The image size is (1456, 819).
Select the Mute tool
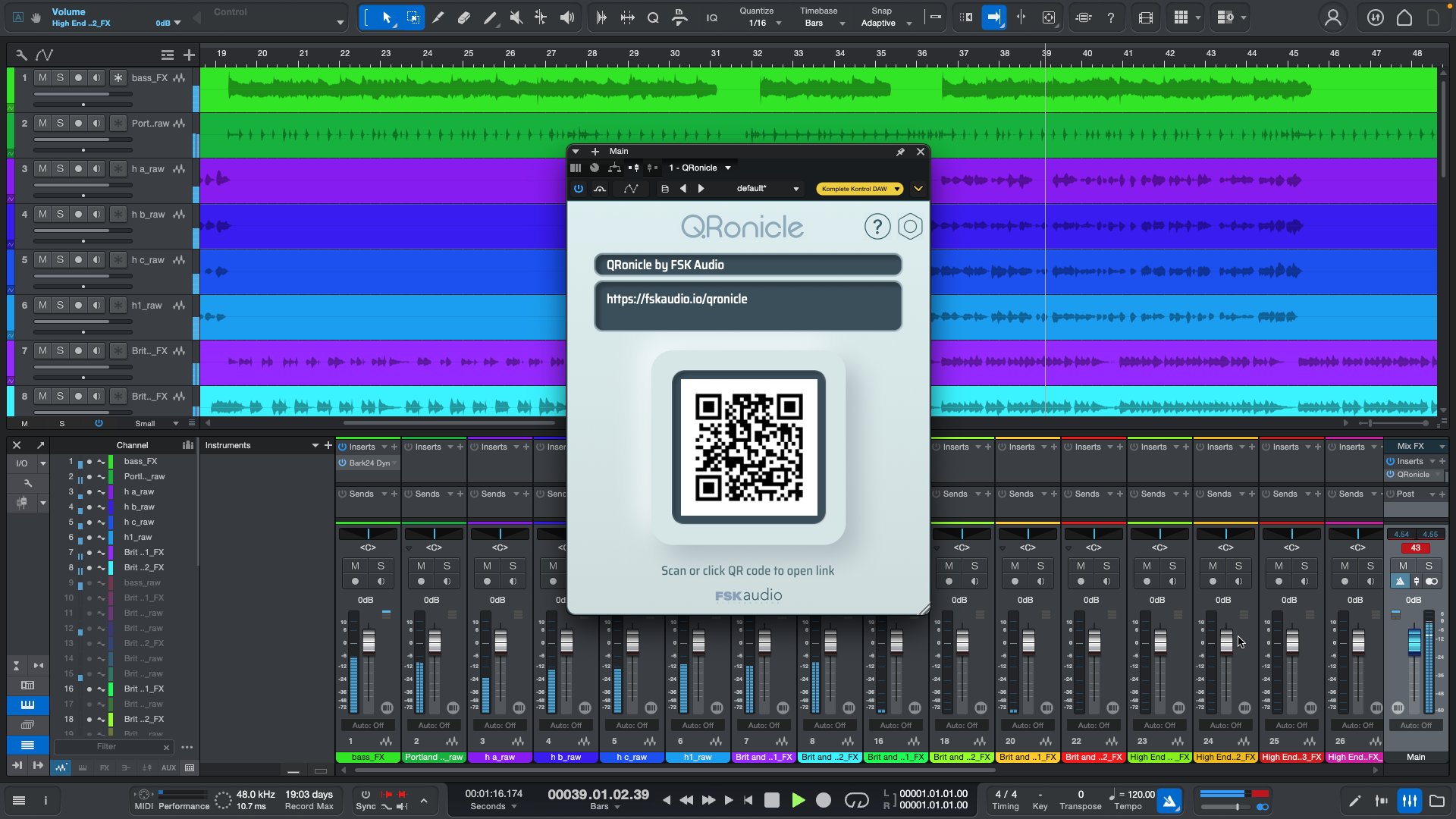(x=516, y=17)
